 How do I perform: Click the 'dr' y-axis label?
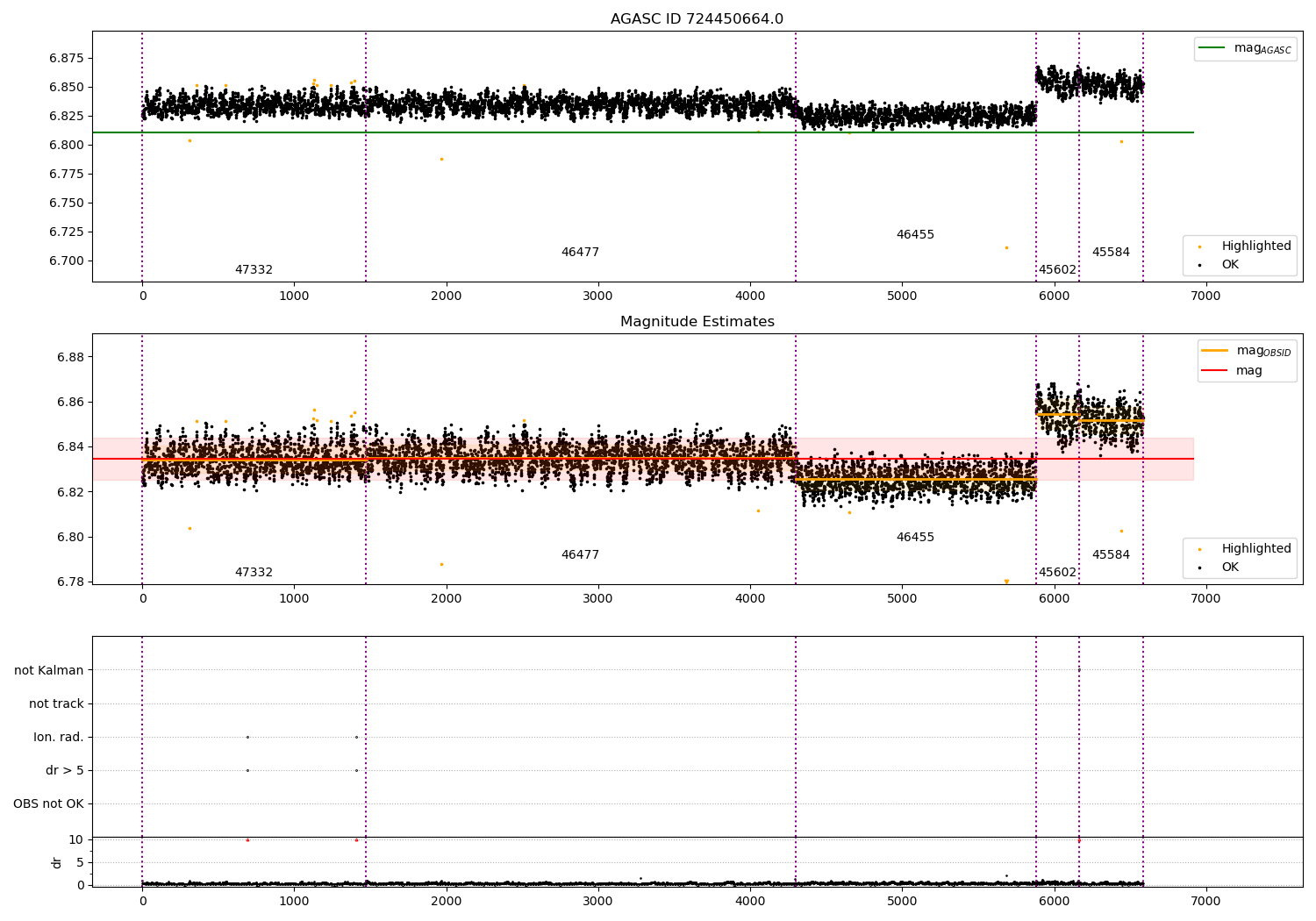click(x=57, y=862)
